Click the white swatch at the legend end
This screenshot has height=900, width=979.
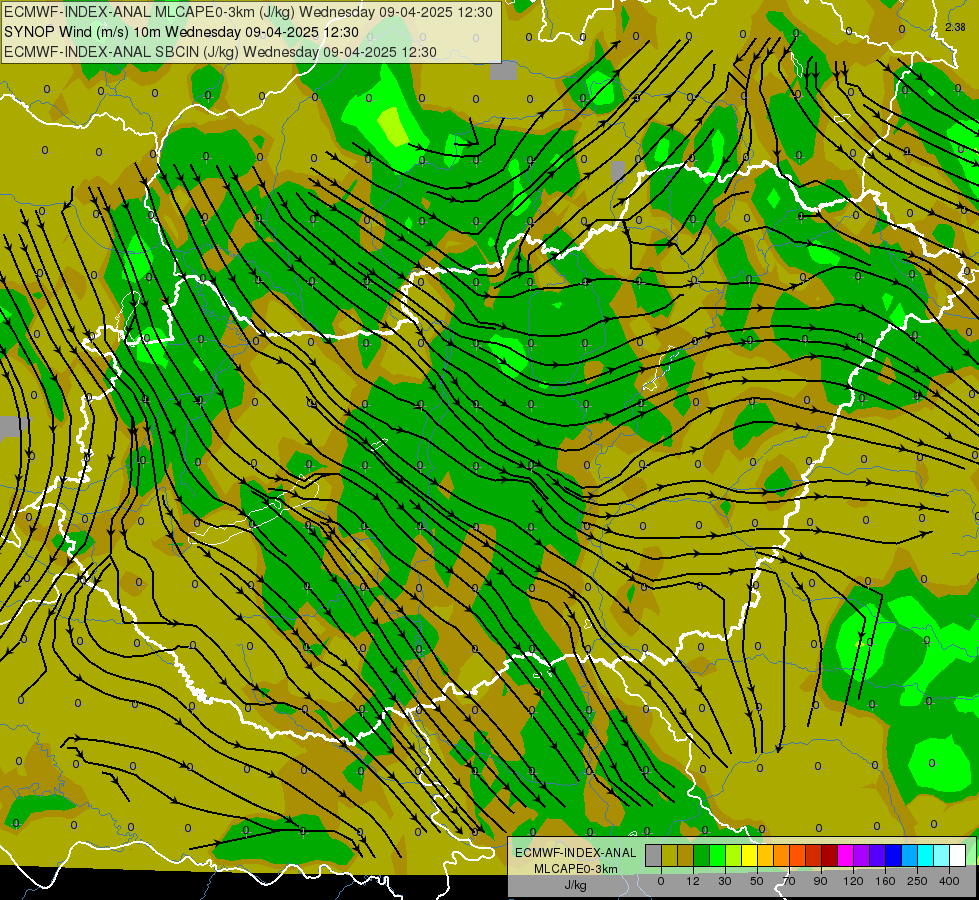point(958,855)
